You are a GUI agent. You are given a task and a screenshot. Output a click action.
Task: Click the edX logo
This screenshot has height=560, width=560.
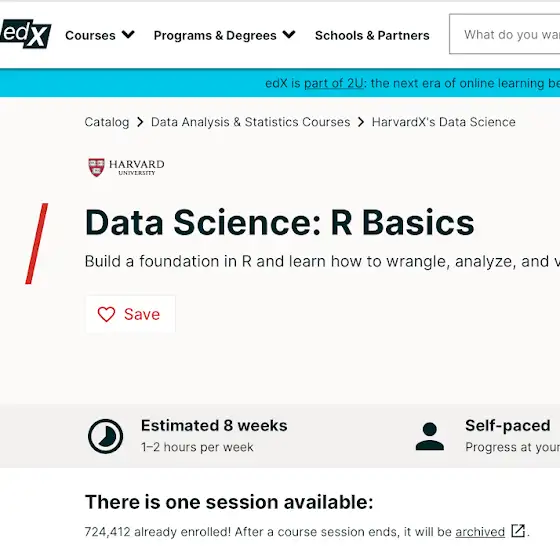(x=25, y=34)
